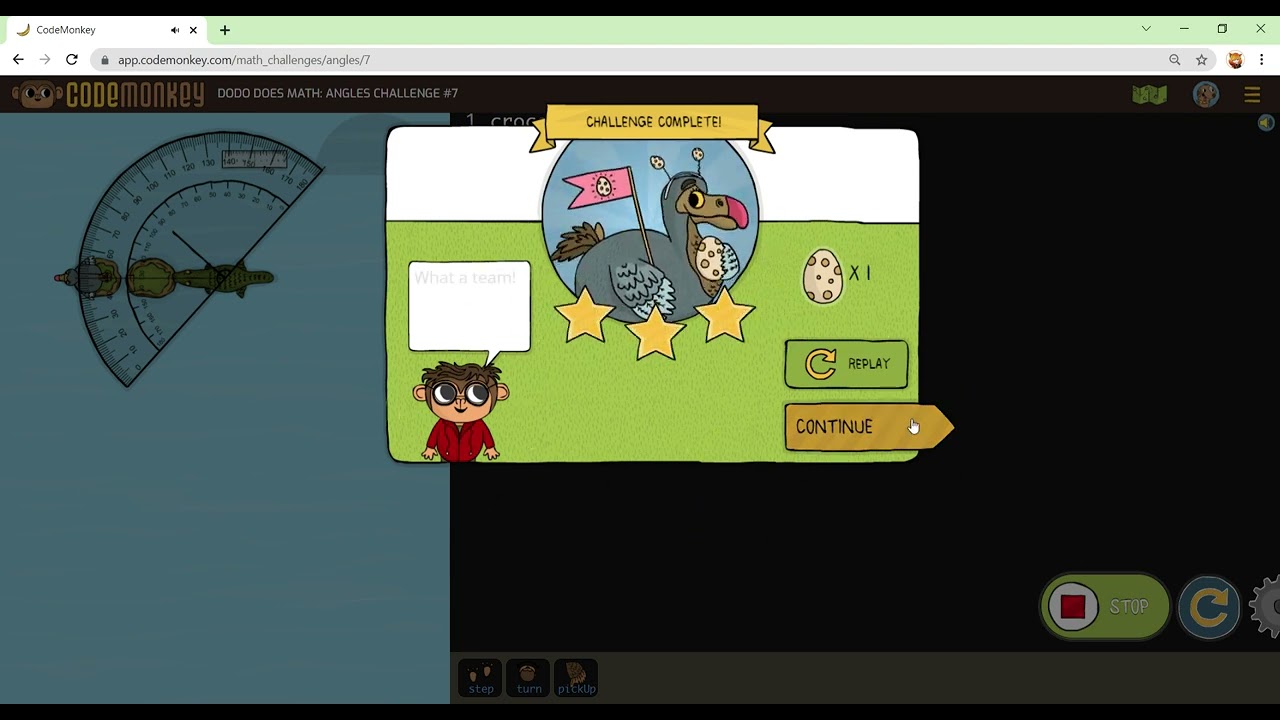The image size is (1280, 720).
Task: Click the CodeMonkey logo
Action: (108, 95)
